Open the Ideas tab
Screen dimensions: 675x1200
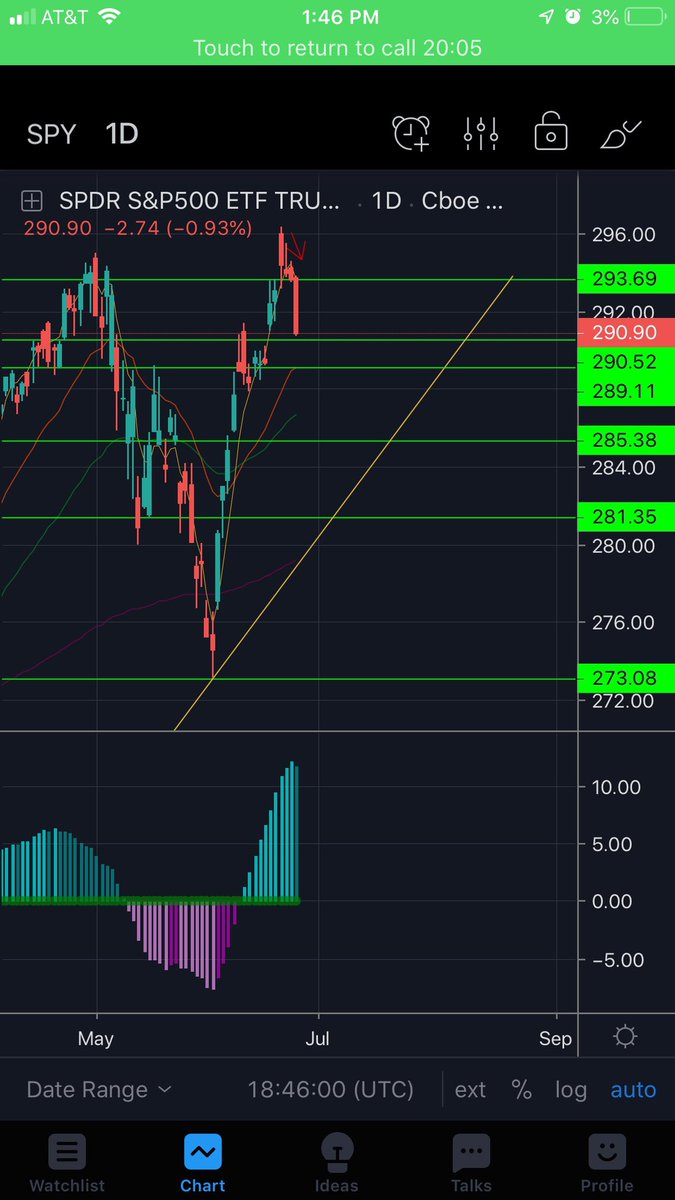coord(337,1164)
